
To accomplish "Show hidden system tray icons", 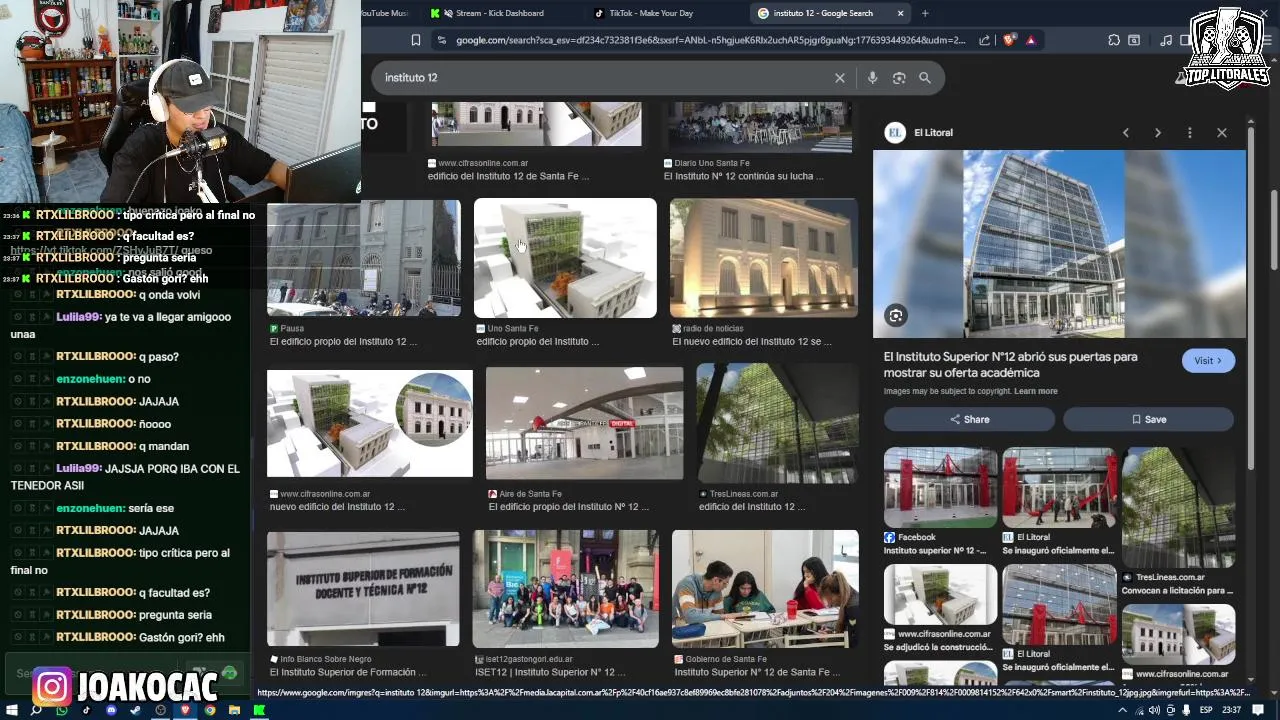I will [1122, 710].
